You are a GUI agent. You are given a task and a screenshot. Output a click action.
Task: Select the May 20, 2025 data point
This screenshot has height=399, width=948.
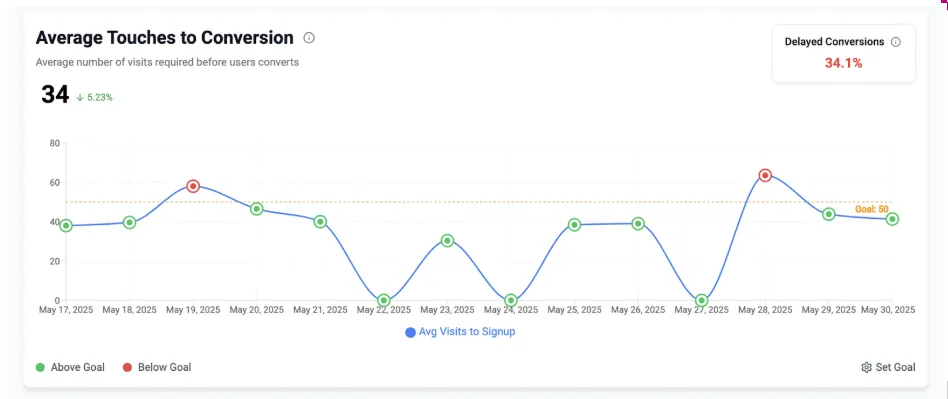click(x=256, y=209)
